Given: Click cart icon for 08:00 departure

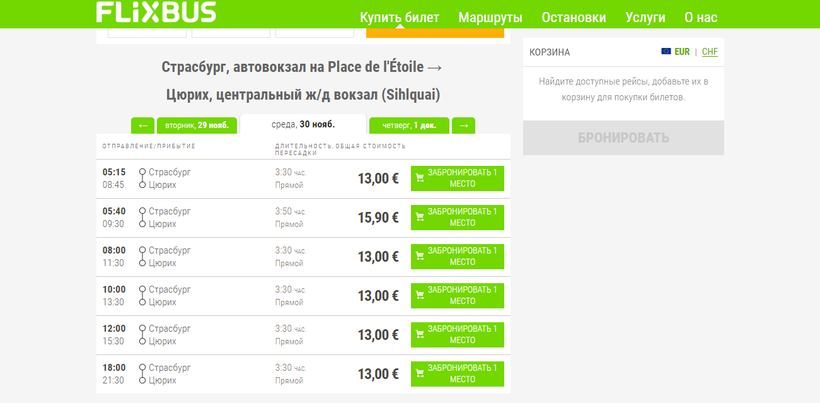Looking at the screenshot, I should click(x=420, y=257).
